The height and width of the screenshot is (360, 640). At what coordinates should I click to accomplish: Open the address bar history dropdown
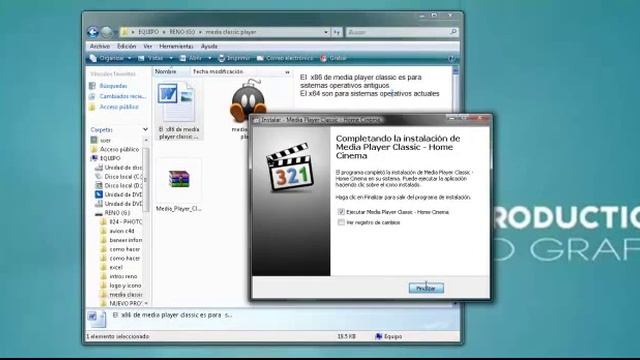[326, 32]
